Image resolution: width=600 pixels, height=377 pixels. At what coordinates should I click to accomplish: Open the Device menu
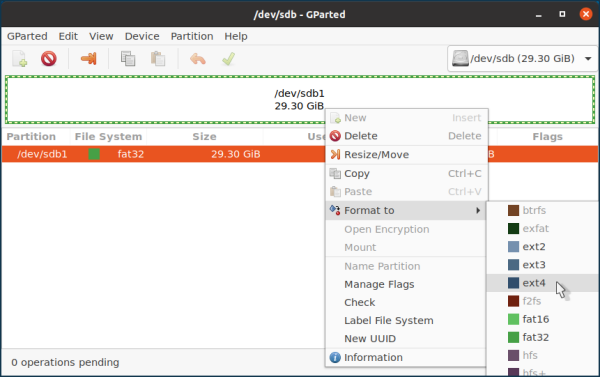click(x=142, y=36)
